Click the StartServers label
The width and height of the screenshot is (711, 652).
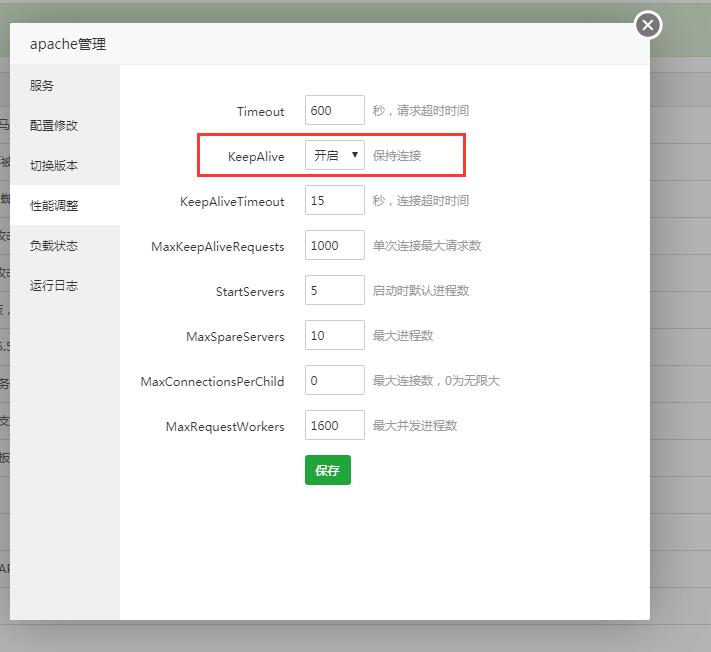click(x=250, y=291)
